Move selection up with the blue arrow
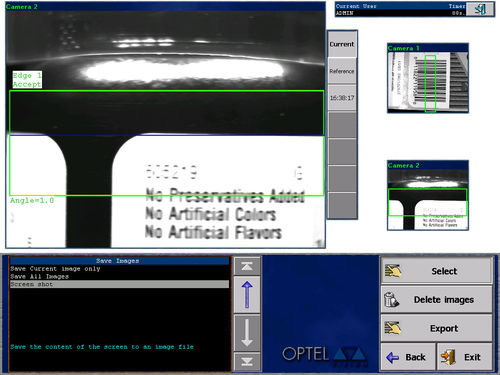This screenshot has height=375, width=500. pyautogui.click(x=247, y=294)
